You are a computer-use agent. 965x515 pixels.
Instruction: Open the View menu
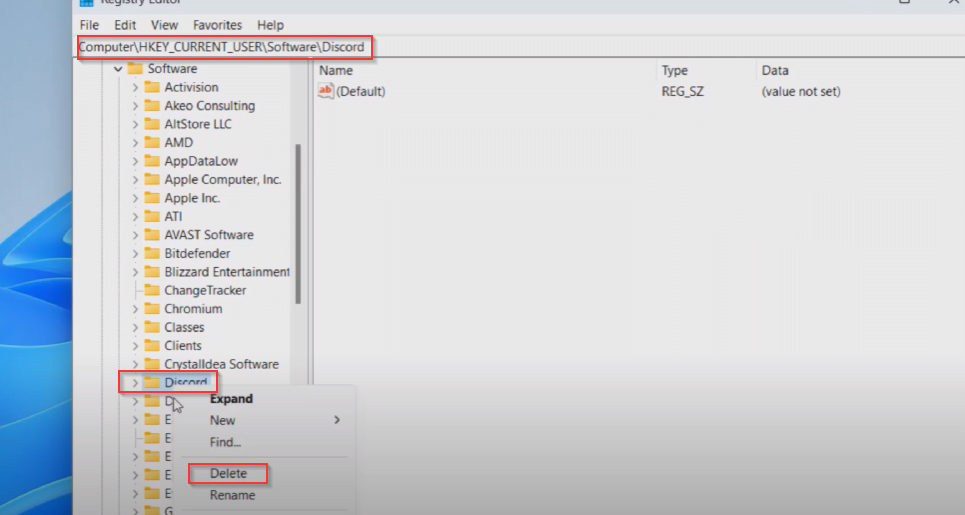(164, 25)
